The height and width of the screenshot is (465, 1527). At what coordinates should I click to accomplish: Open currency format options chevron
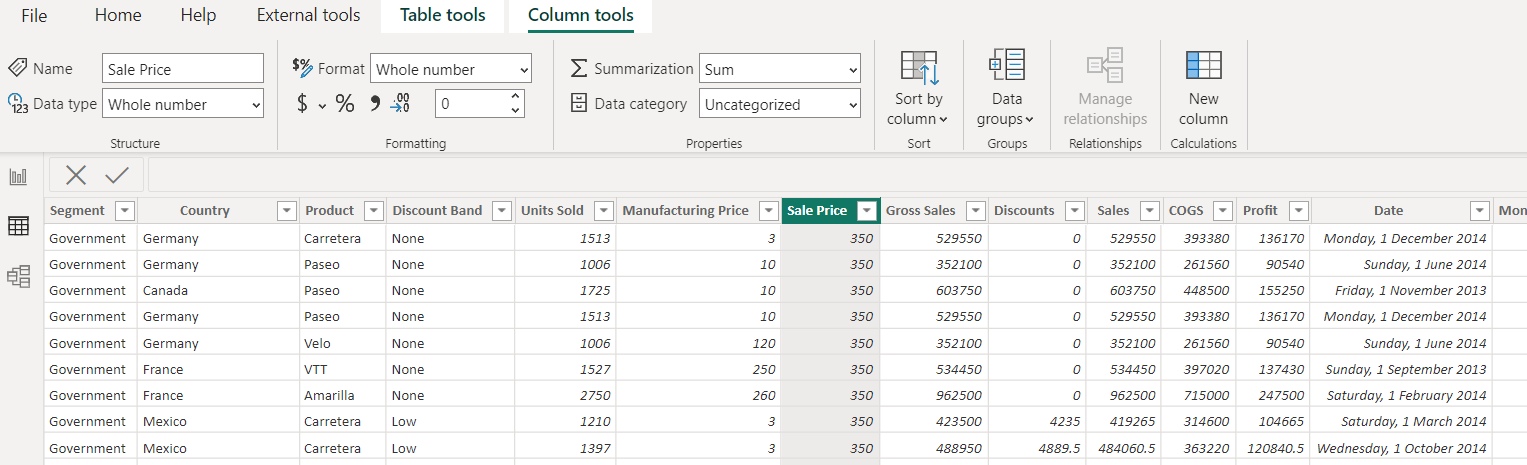tap(322, 105)
